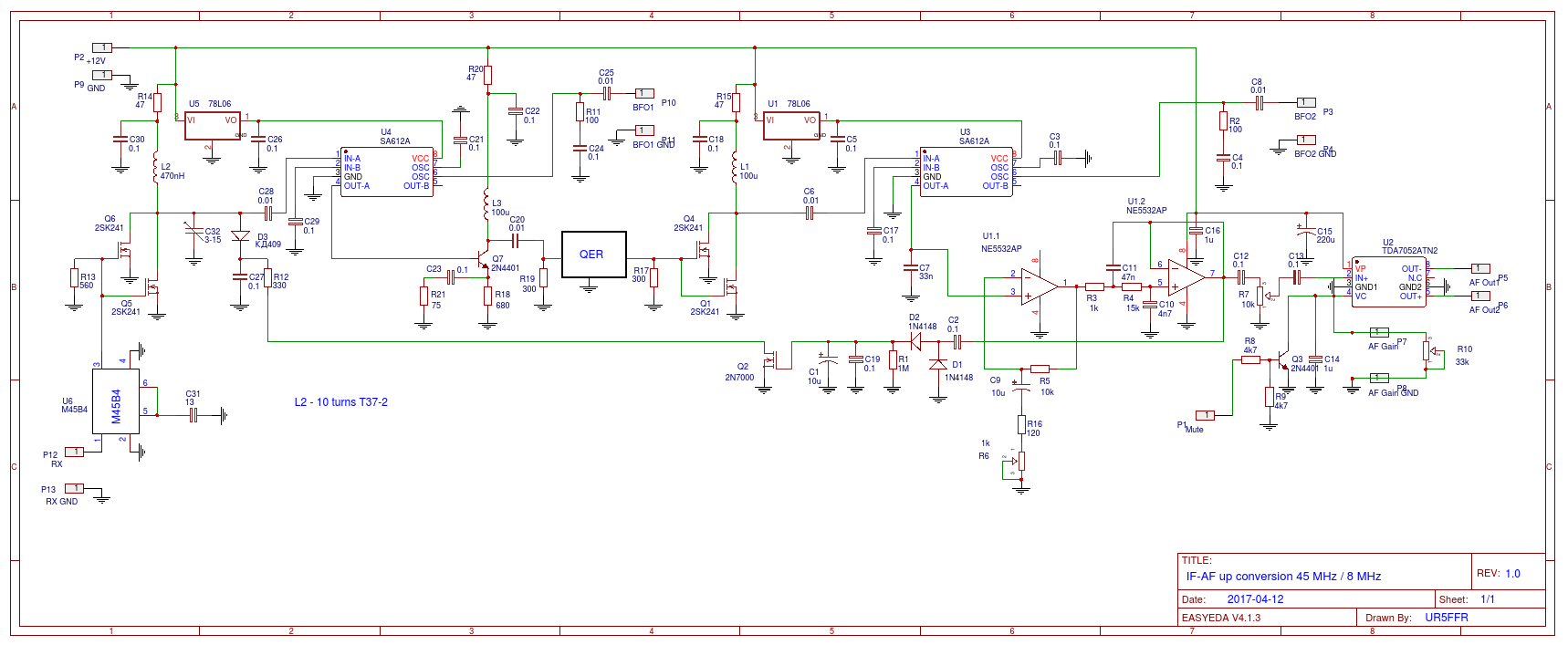Viewport: 1568px width, 645px height.
Task: Select the U3 SA612A mixer chip
Action: tap(966, 172)
